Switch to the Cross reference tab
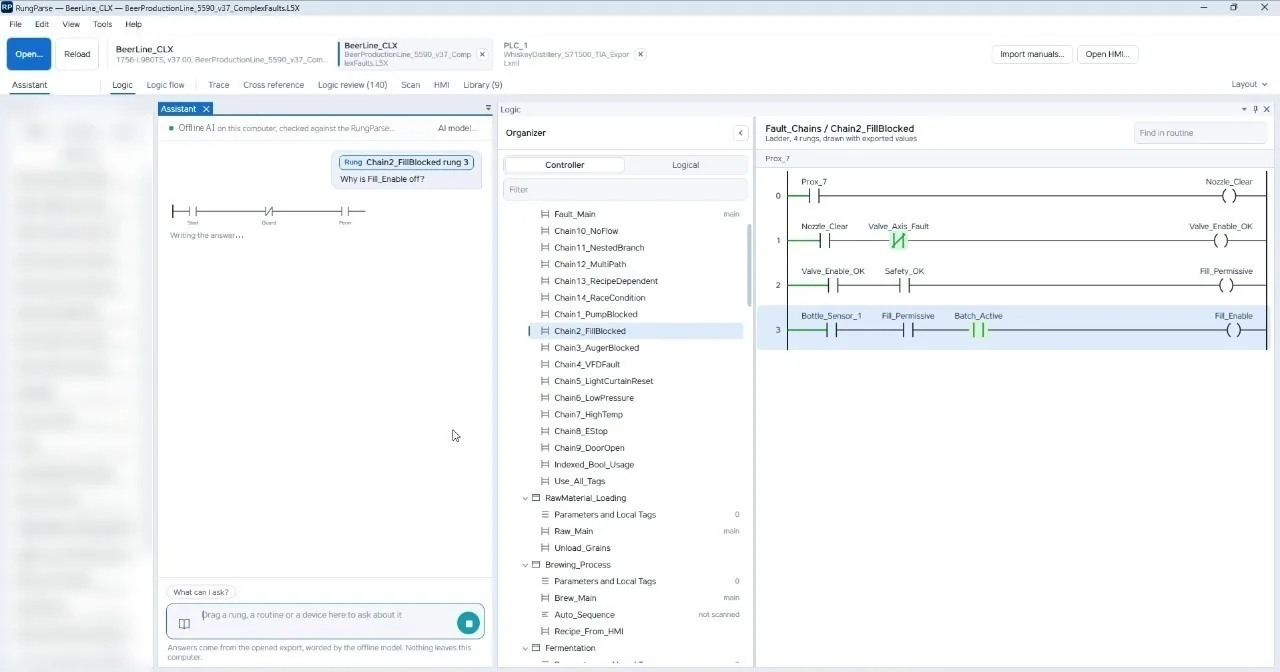1280x672 pixels. (x=273, y=85)
